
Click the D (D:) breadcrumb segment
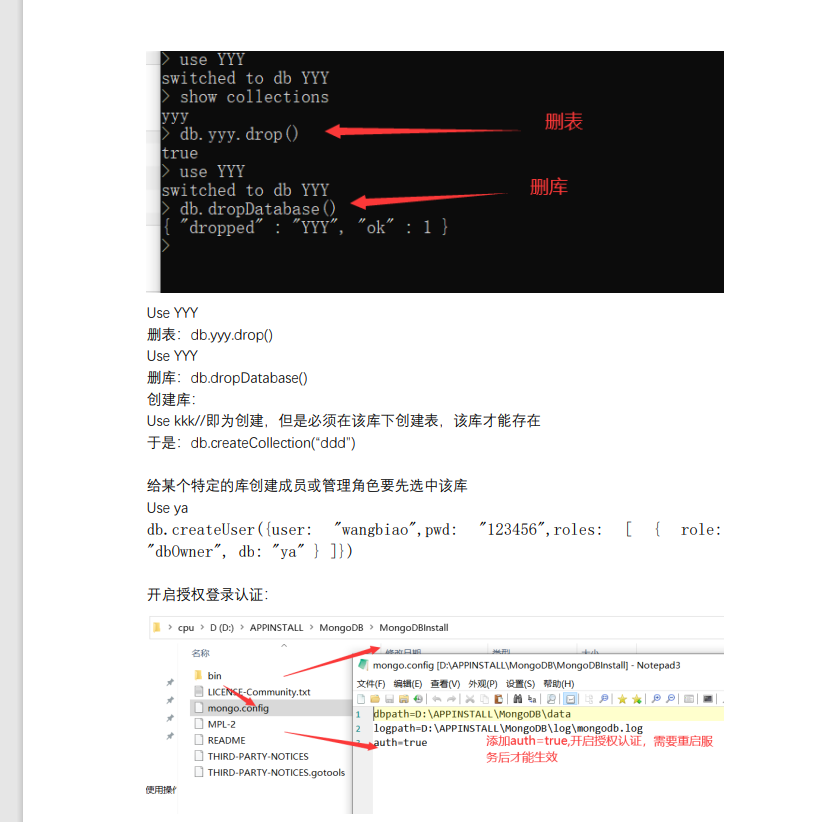(222, 628)
